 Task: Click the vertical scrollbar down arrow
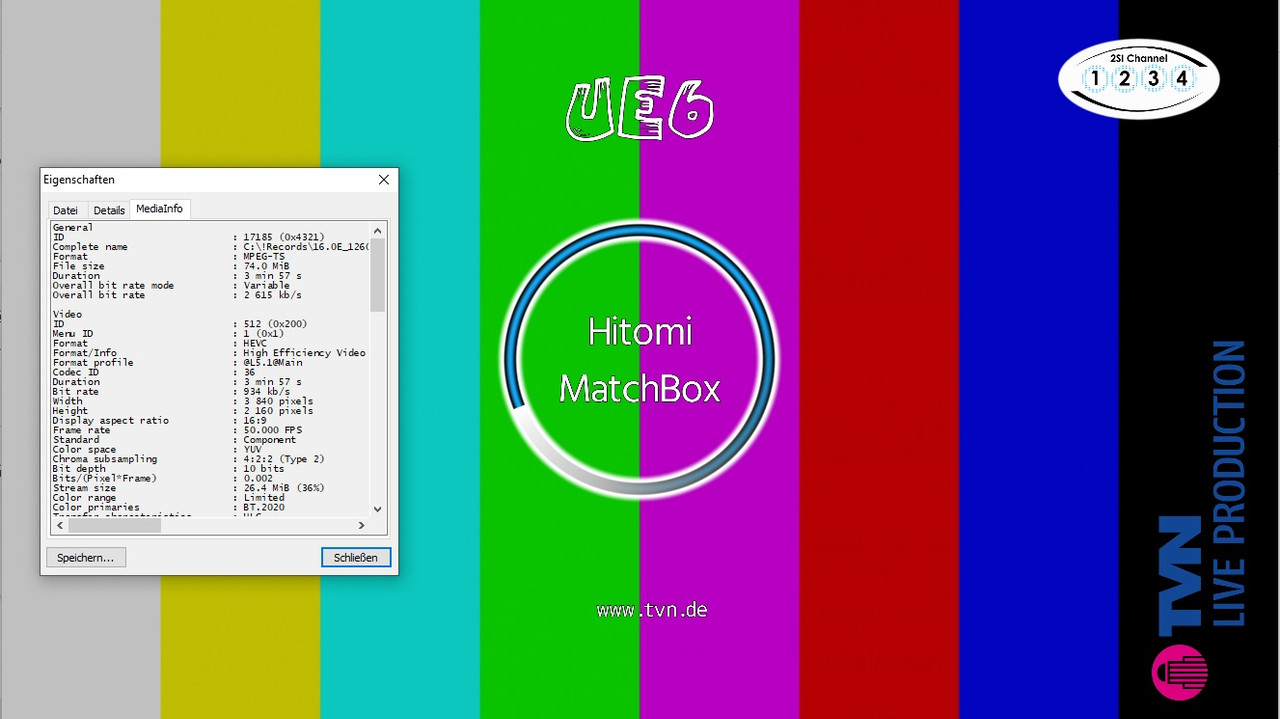377,508
